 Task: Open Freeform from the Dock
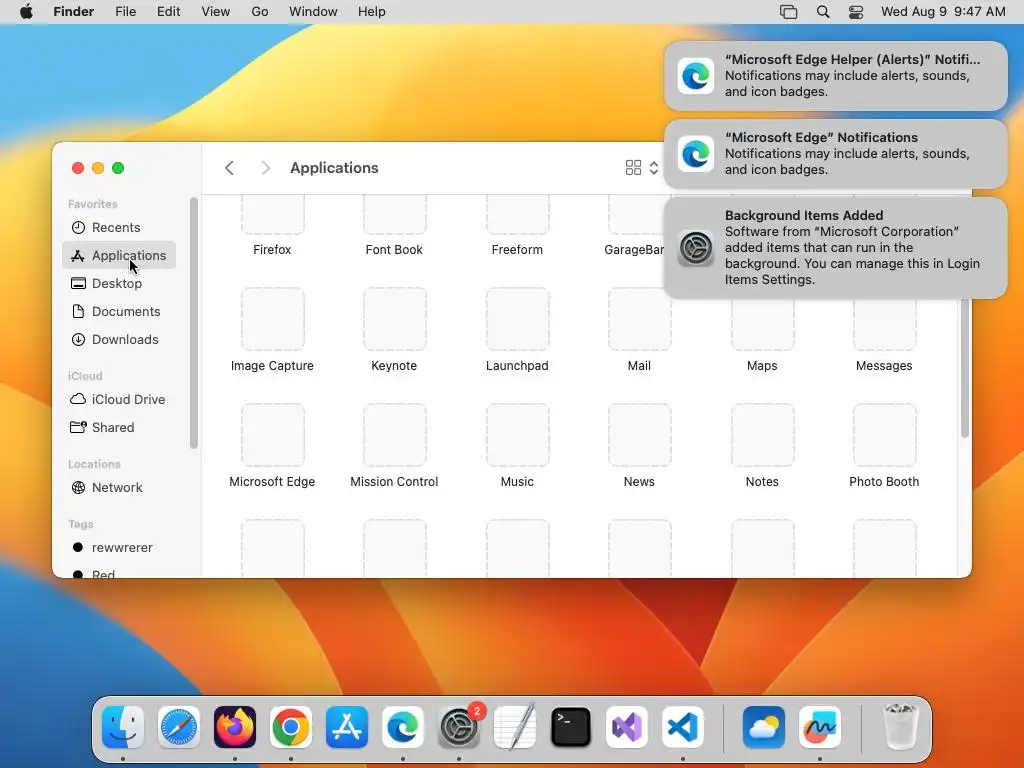coord(820,727)
